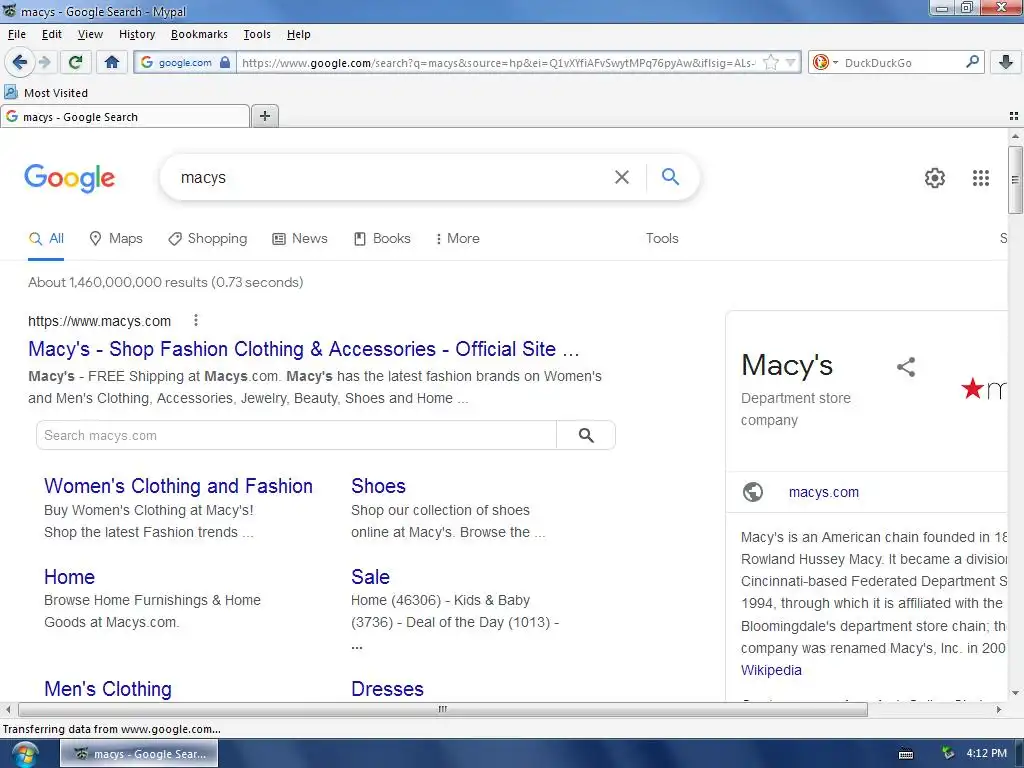Click the DuckDuckGo search magnifier icon
The height and width of the screenshot is (768, 1024).
pyautogui.click(x=972, y=62)
